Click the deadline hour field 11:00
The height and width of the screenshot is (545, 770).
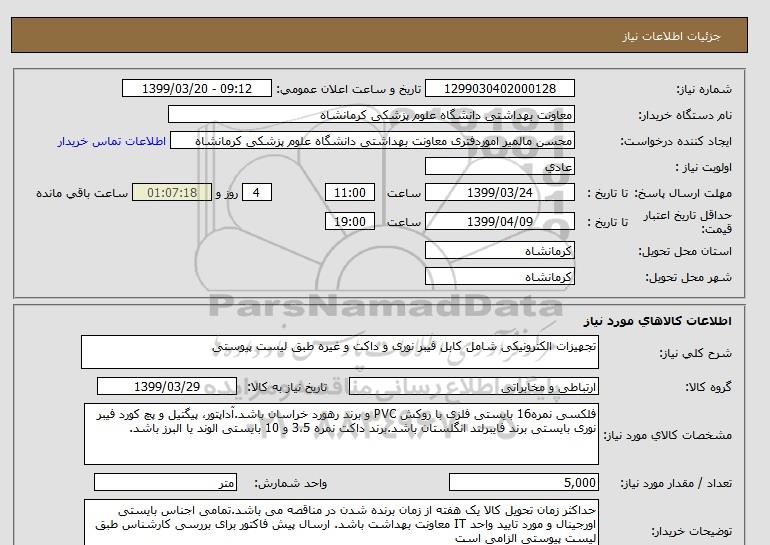[x=350, y=192]
